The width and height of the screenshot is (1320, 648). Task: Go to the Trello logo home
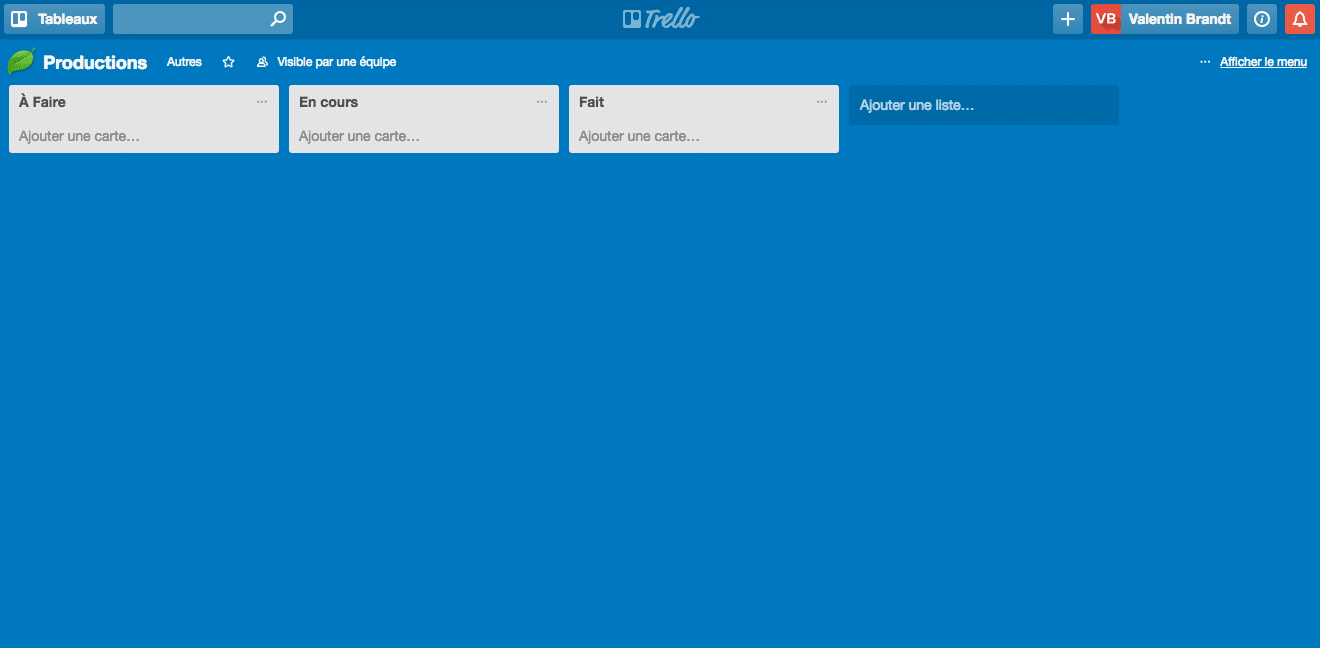tap(660, 19)
